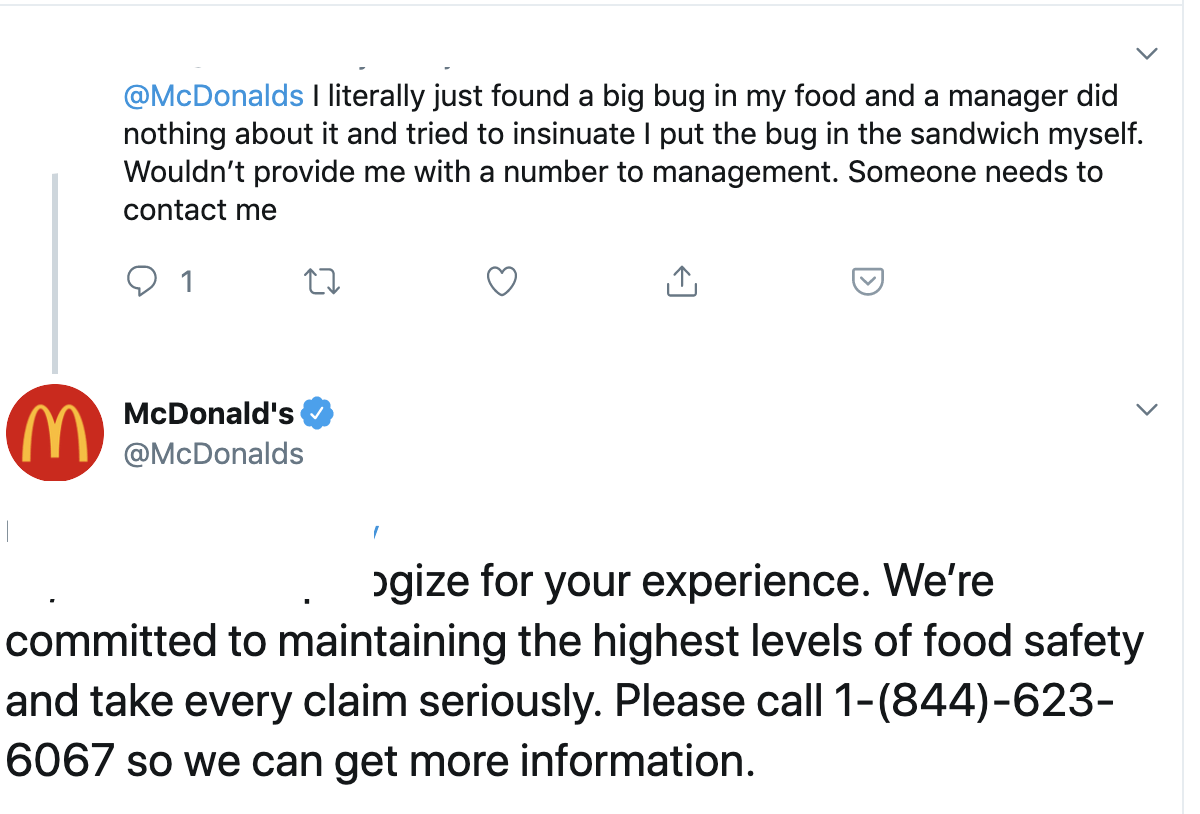Image resolution: width=1200 pixels, height=814 pixels.
Task: Open the @McDonalds handle under the name
Action: pos(213,454)
